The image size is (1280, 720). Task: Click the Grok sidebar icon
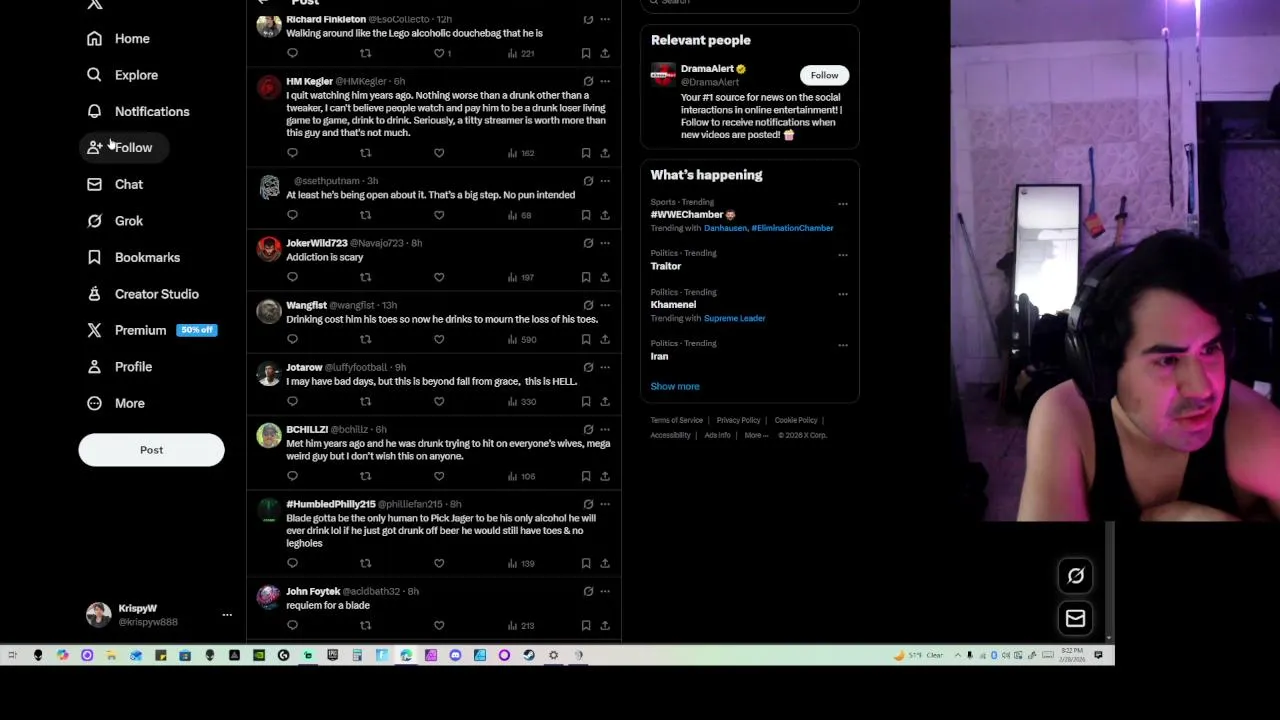[x=94, y=221]
